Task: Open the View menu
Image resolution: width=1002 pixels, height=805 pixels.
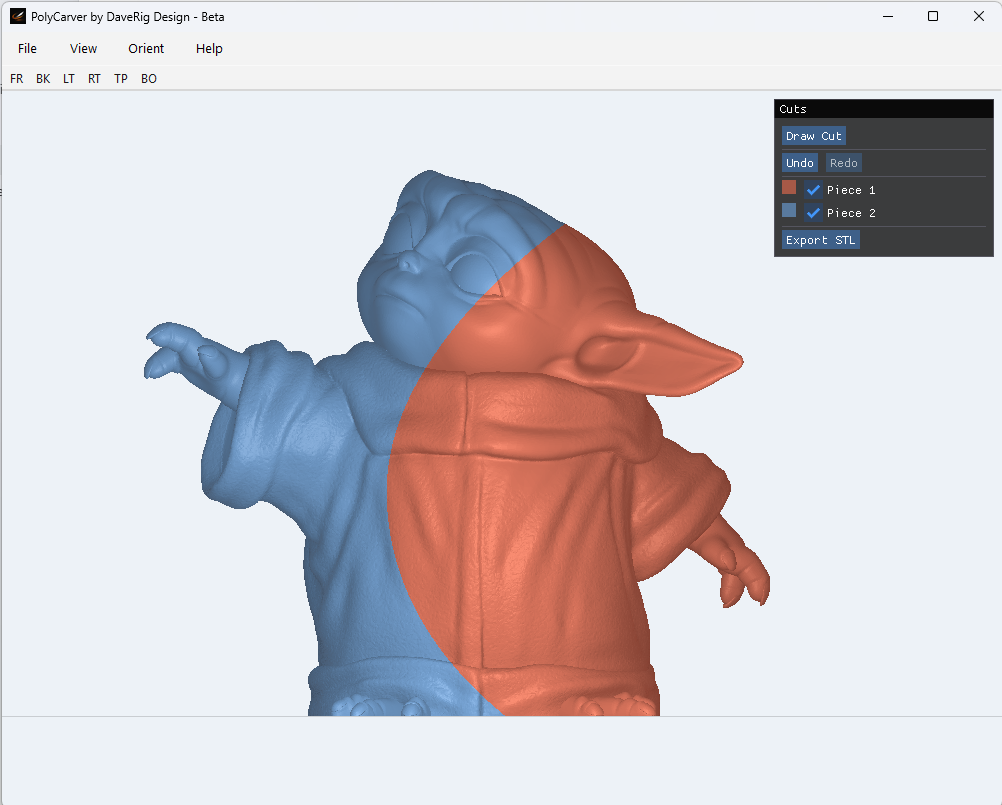Action: coord(83,49)
